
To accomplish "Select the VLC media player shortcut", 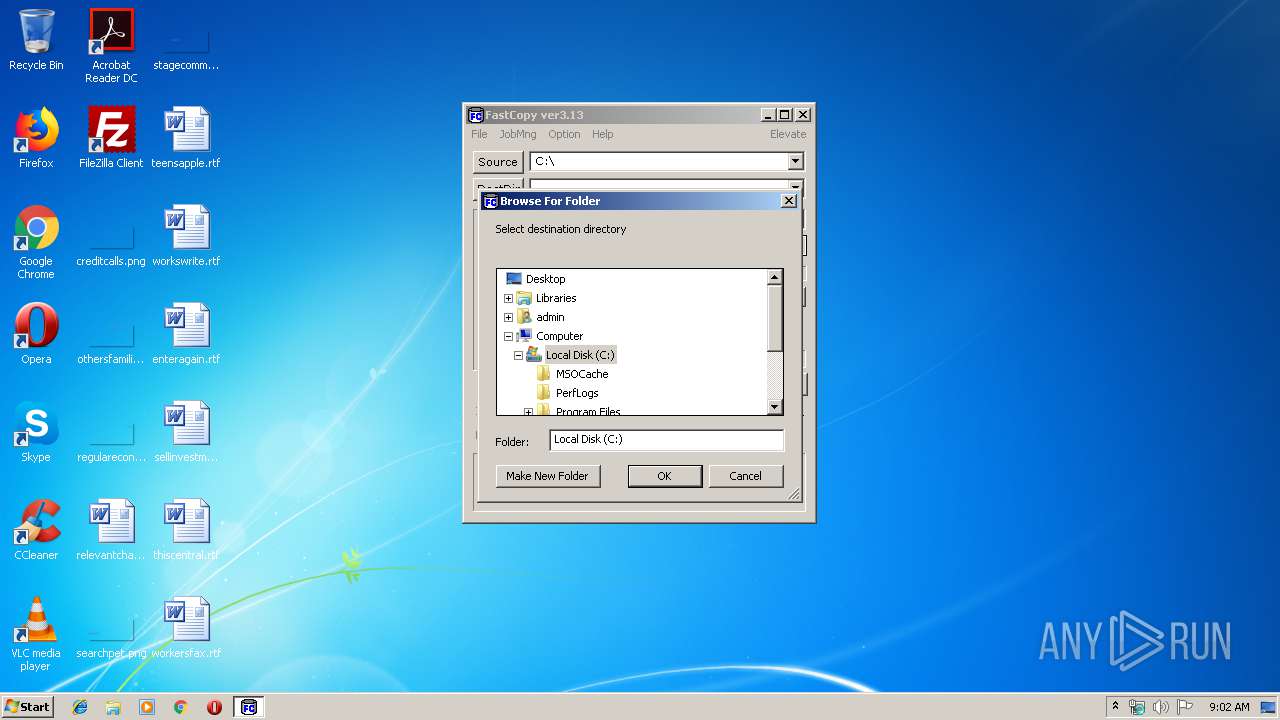I will point(36,634).
